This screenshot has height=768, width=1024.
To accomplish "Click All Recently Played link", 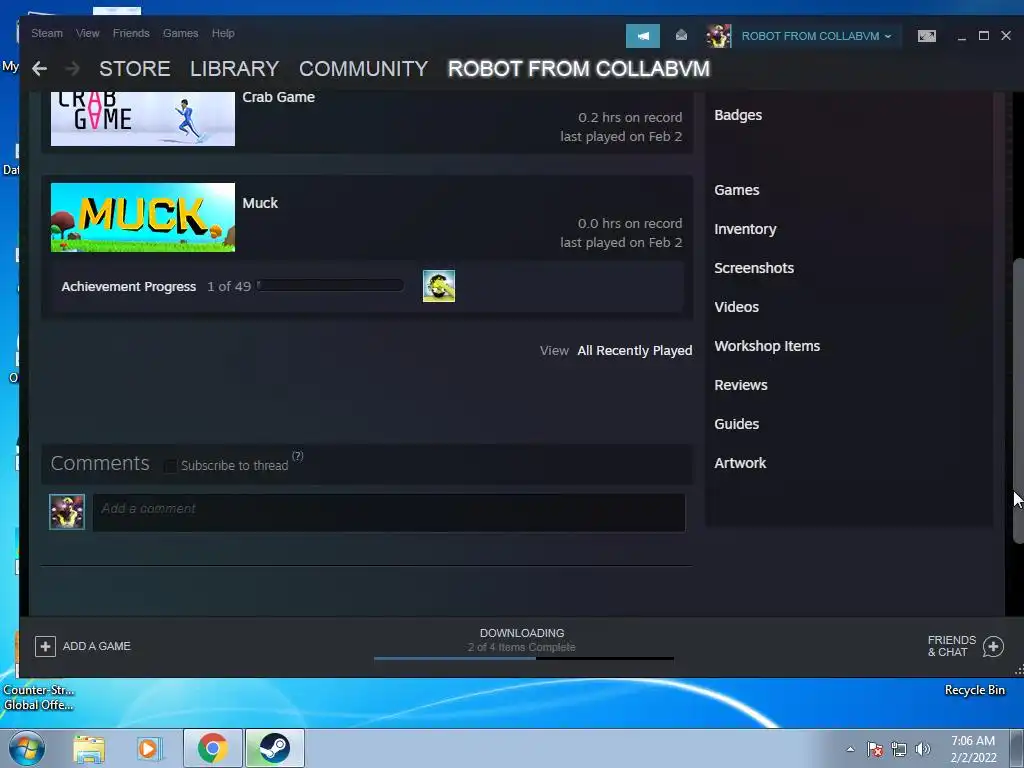I will (635, 351).
